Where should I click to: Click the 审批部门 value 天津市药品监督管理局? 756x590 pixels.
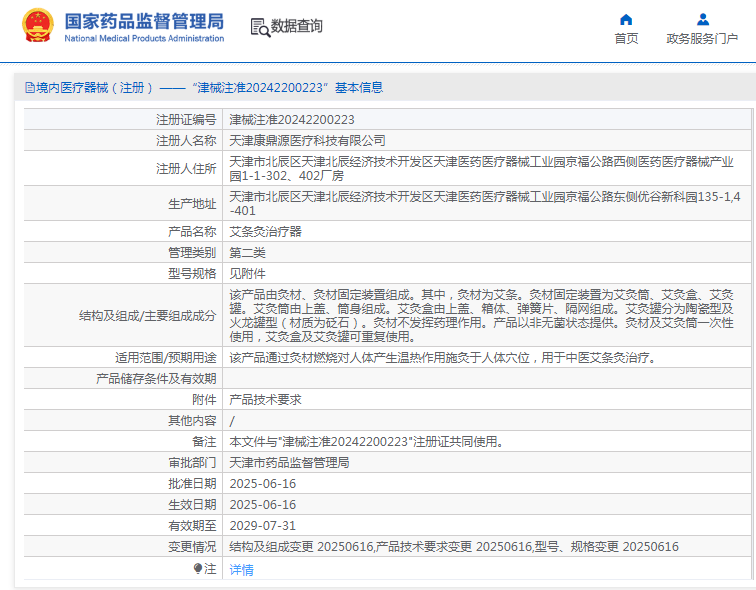(x=289, y=463)
